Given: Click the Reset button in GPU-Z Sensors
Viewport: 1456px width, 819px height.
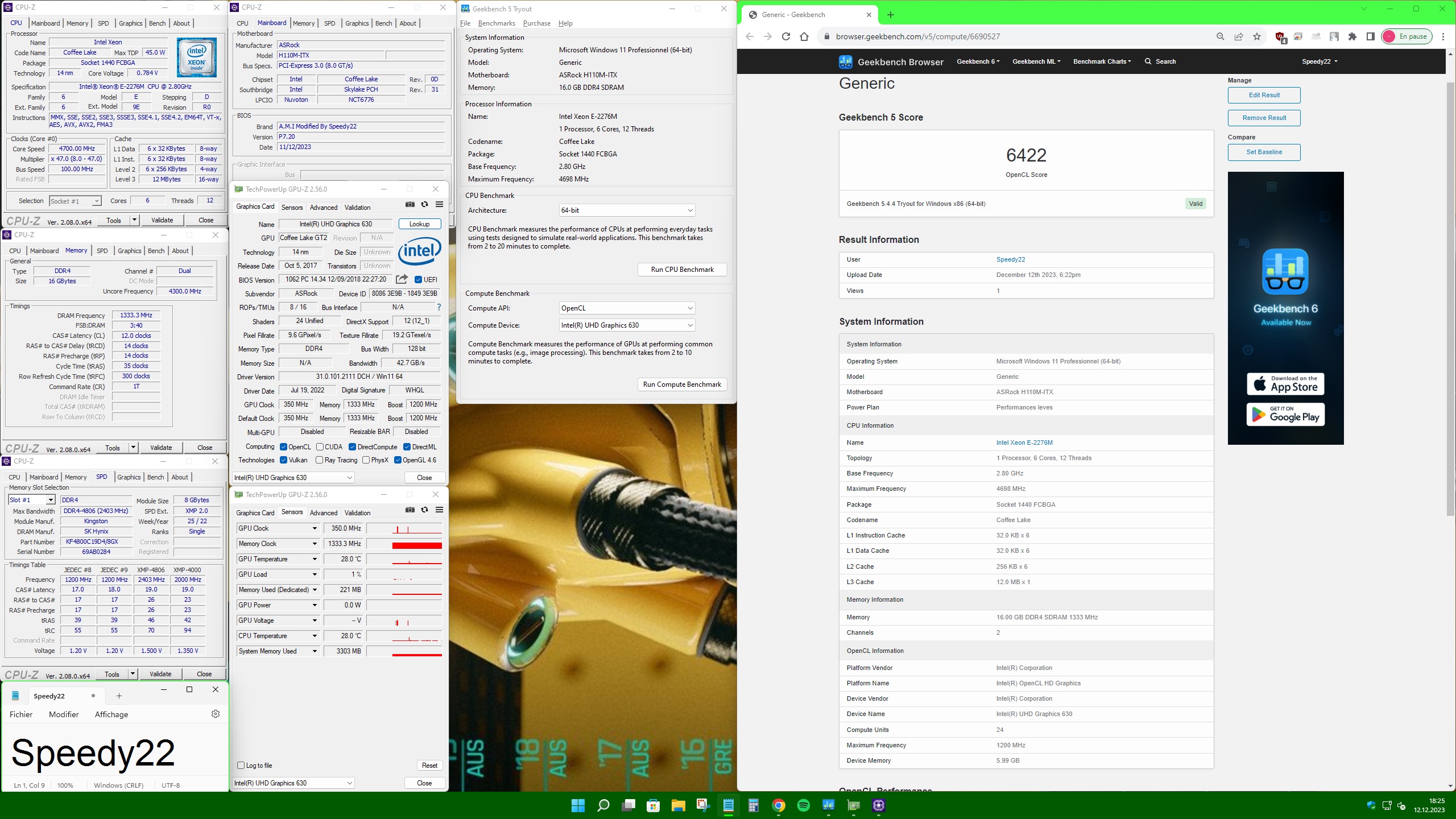Looking at the screenshot, I should (x=429, y=766).
